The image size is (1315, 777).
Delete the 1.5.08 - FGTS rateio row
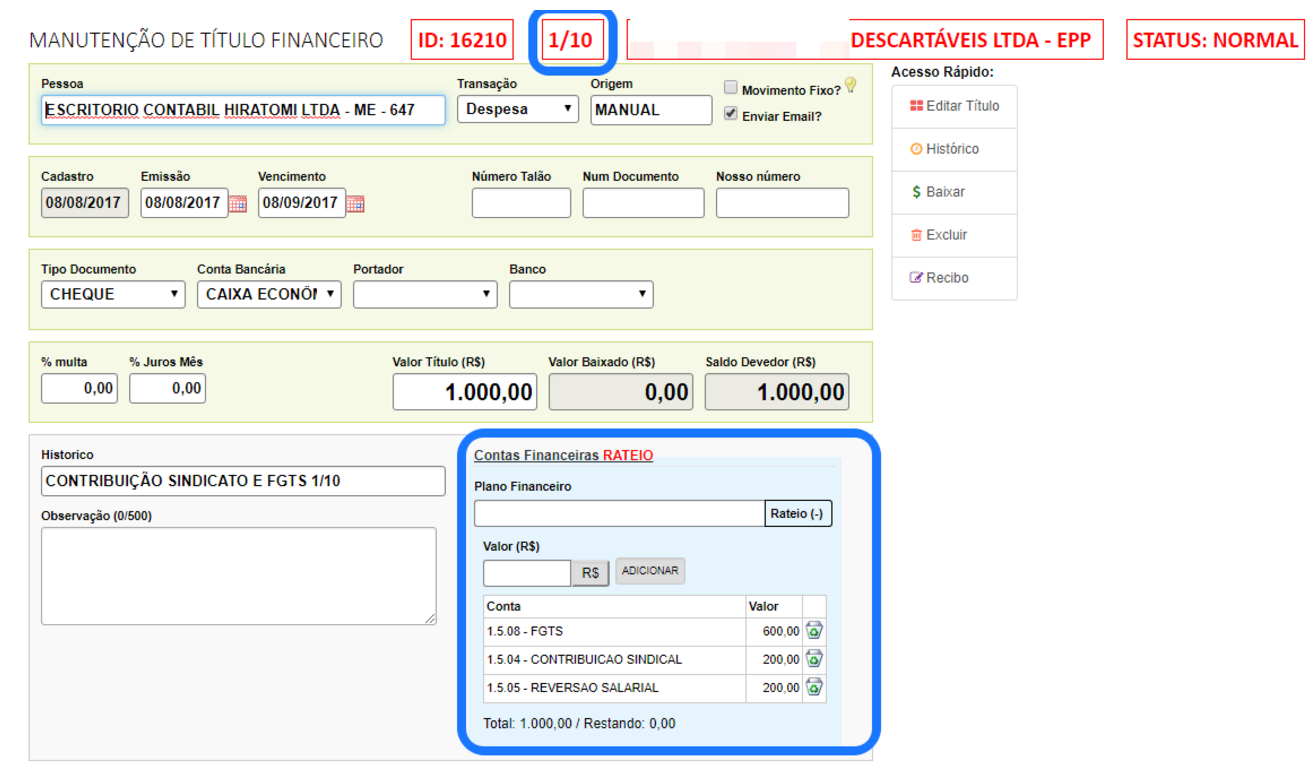814,631
